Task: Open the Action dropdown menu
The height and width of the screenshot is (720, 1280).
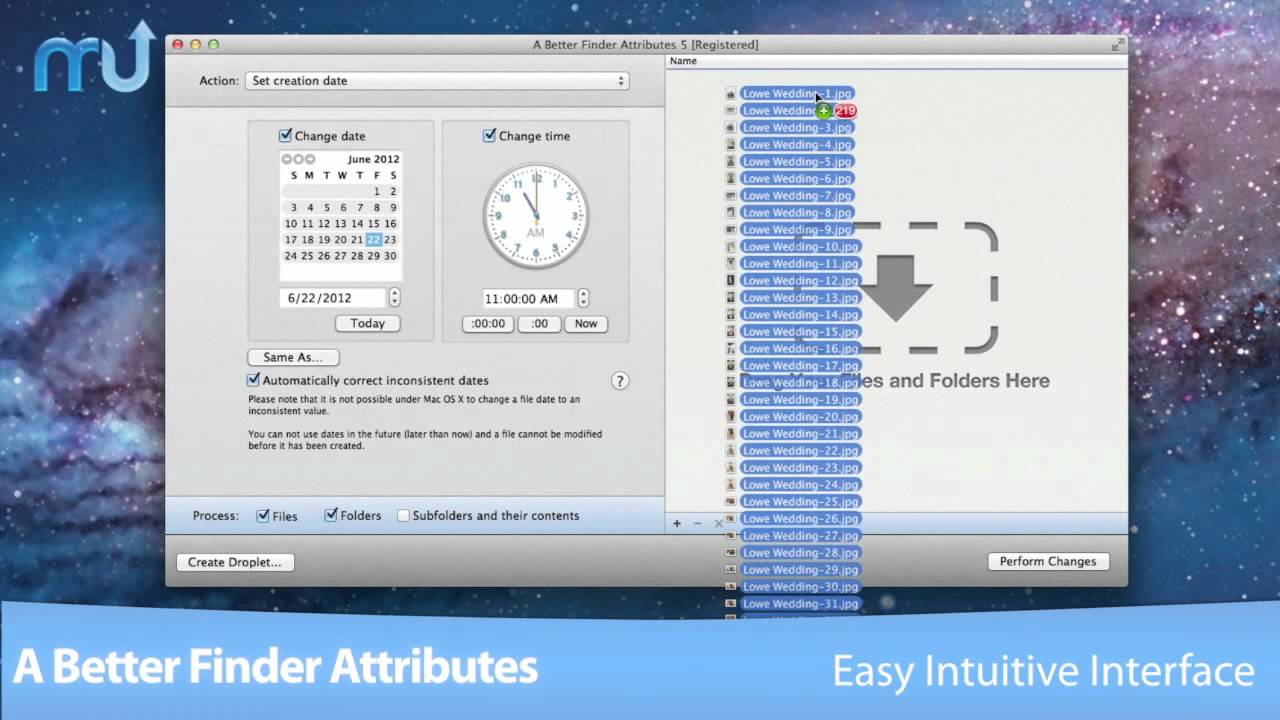Action: pos(436,81)
